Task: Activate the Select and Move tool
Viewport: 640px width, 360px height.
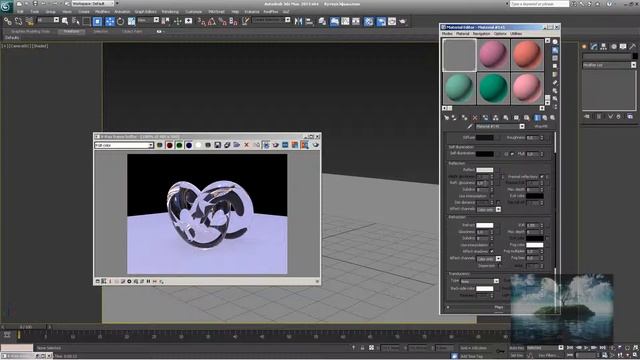Action: (x=110, y=21)
